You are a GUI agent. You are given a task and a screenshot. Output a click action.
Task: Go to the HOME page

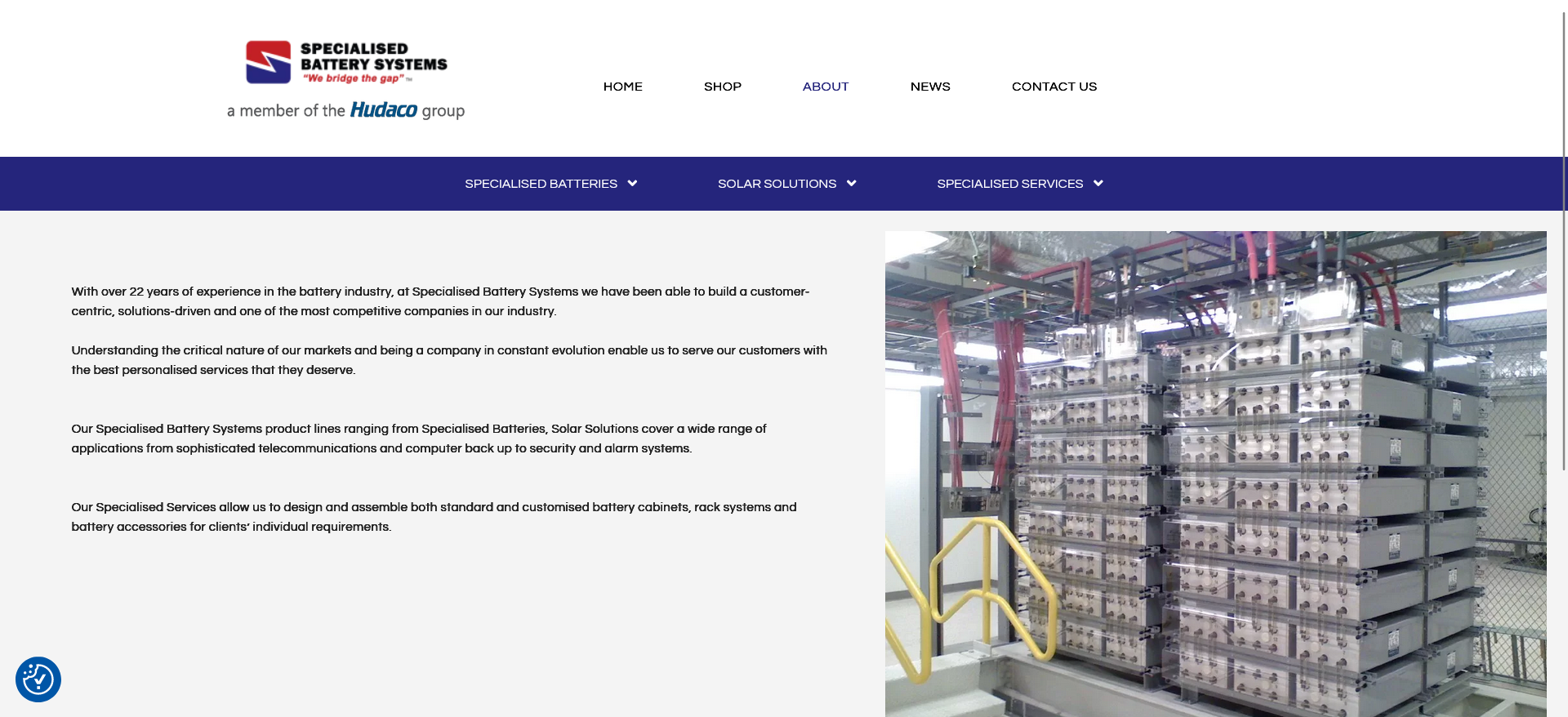click(622, 87)
